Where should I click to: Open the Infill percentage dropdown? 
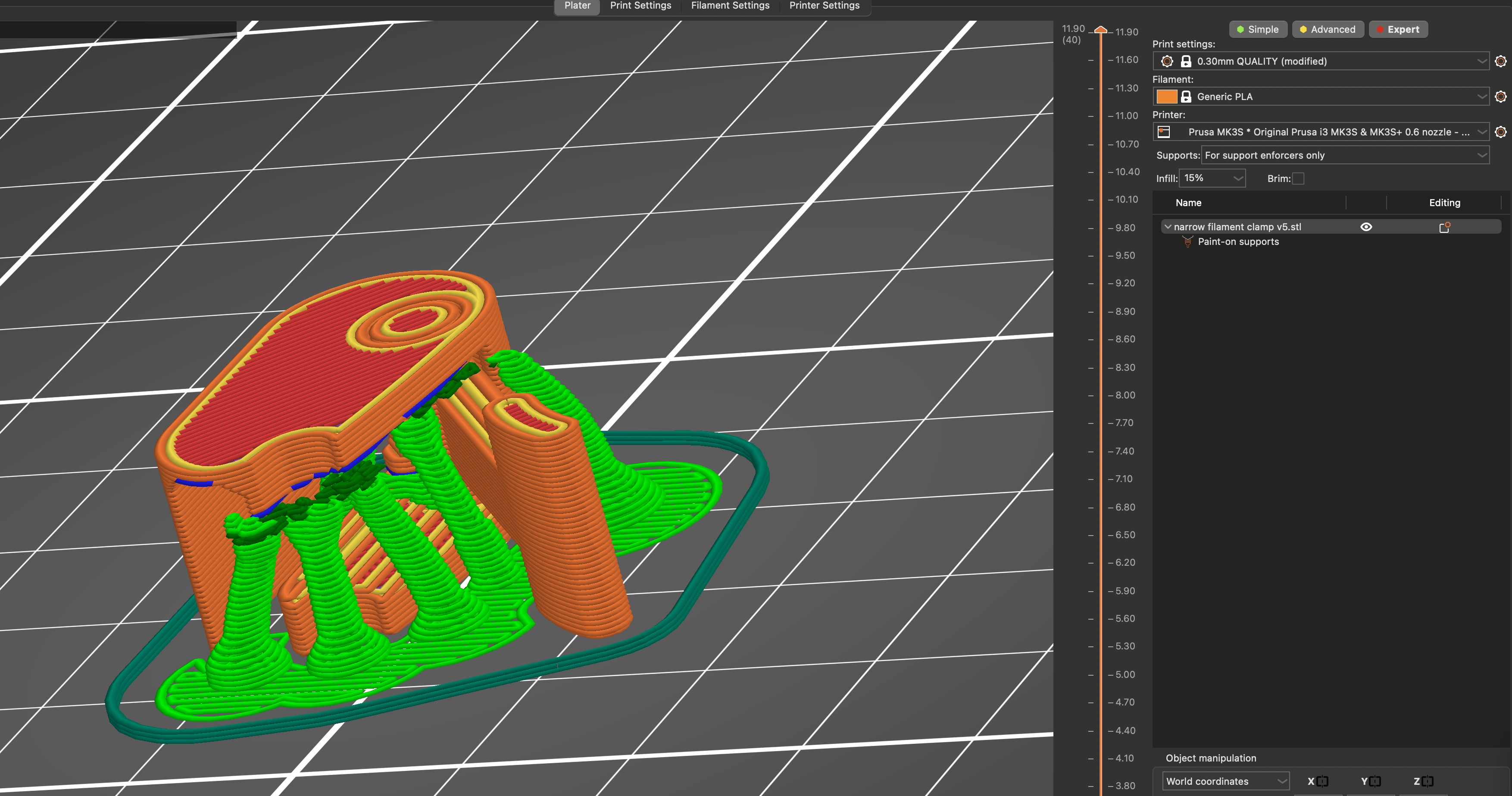click(1212, 178)
